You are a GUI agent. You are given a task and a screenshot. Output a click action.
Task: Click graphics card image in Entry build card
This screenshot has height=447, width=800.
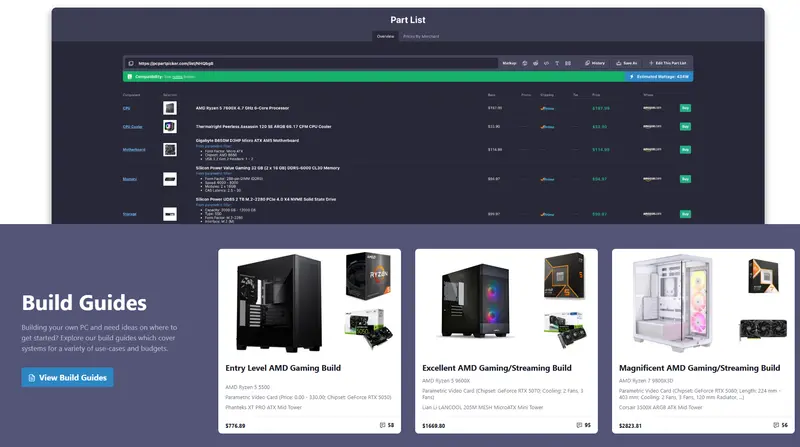coord(369,328)
